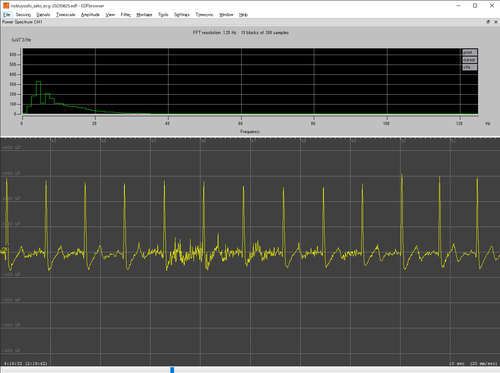This screenshot has height=373, width=500.
Task: Expand the Timescale menu
Action: [x=66, y=15]
